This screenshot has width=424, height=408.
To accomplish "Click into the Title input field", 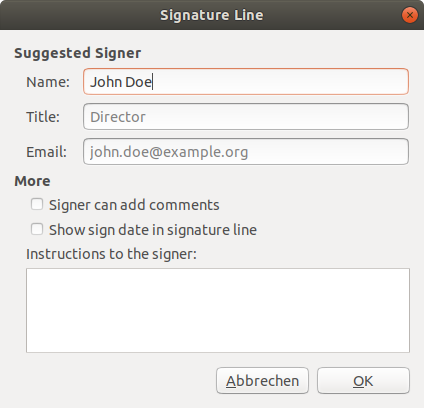I will (x=246, y=117).
